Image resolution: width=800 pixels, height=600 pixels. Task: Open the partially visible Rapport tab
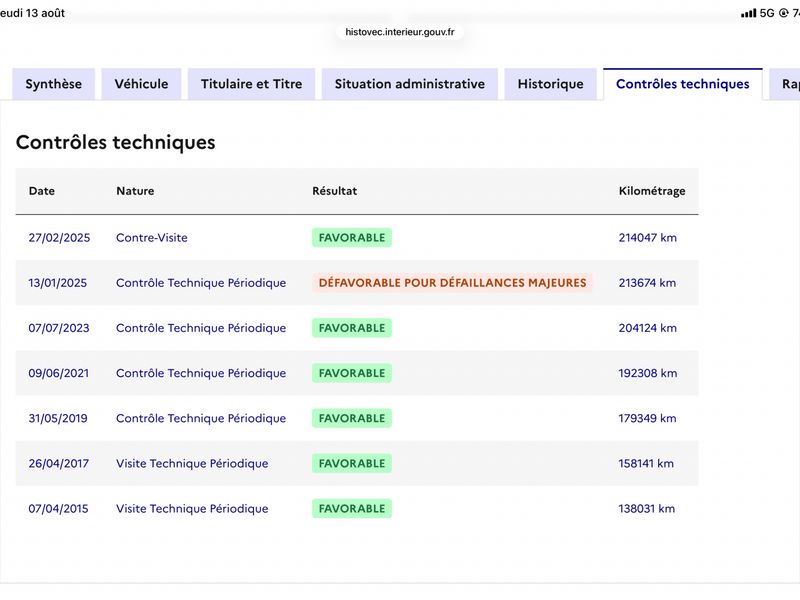785,84
